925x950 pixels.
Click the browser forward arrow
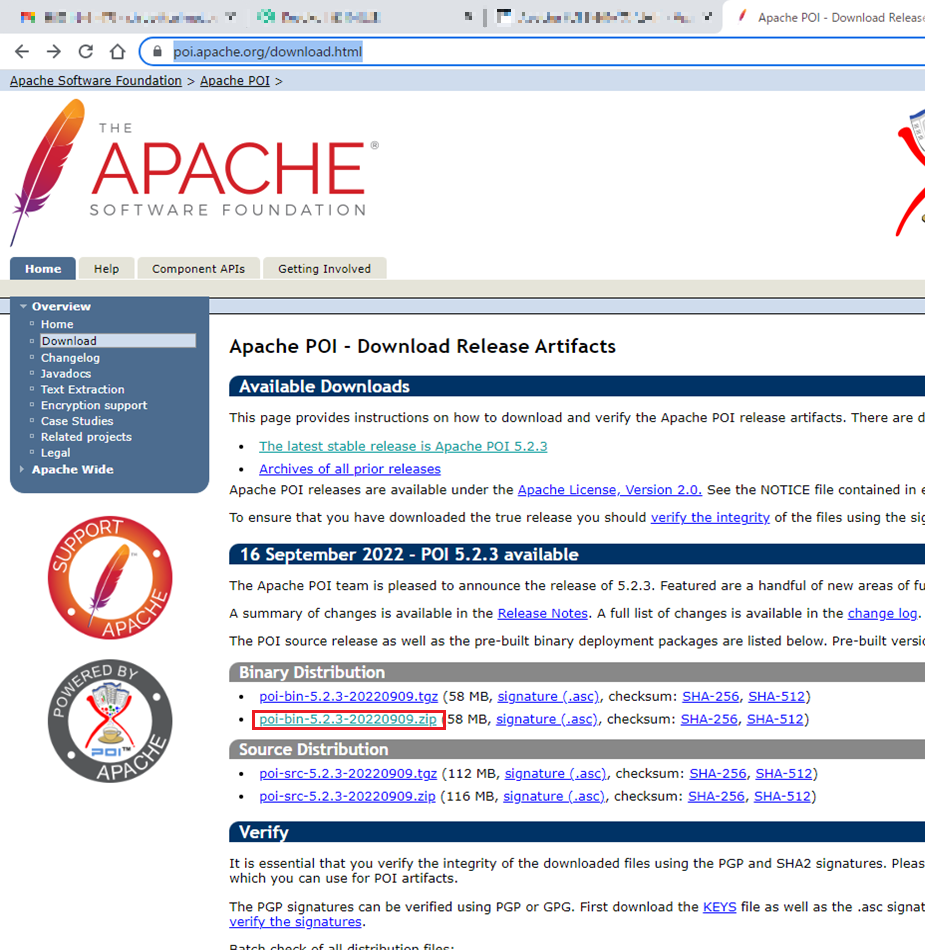54,51
